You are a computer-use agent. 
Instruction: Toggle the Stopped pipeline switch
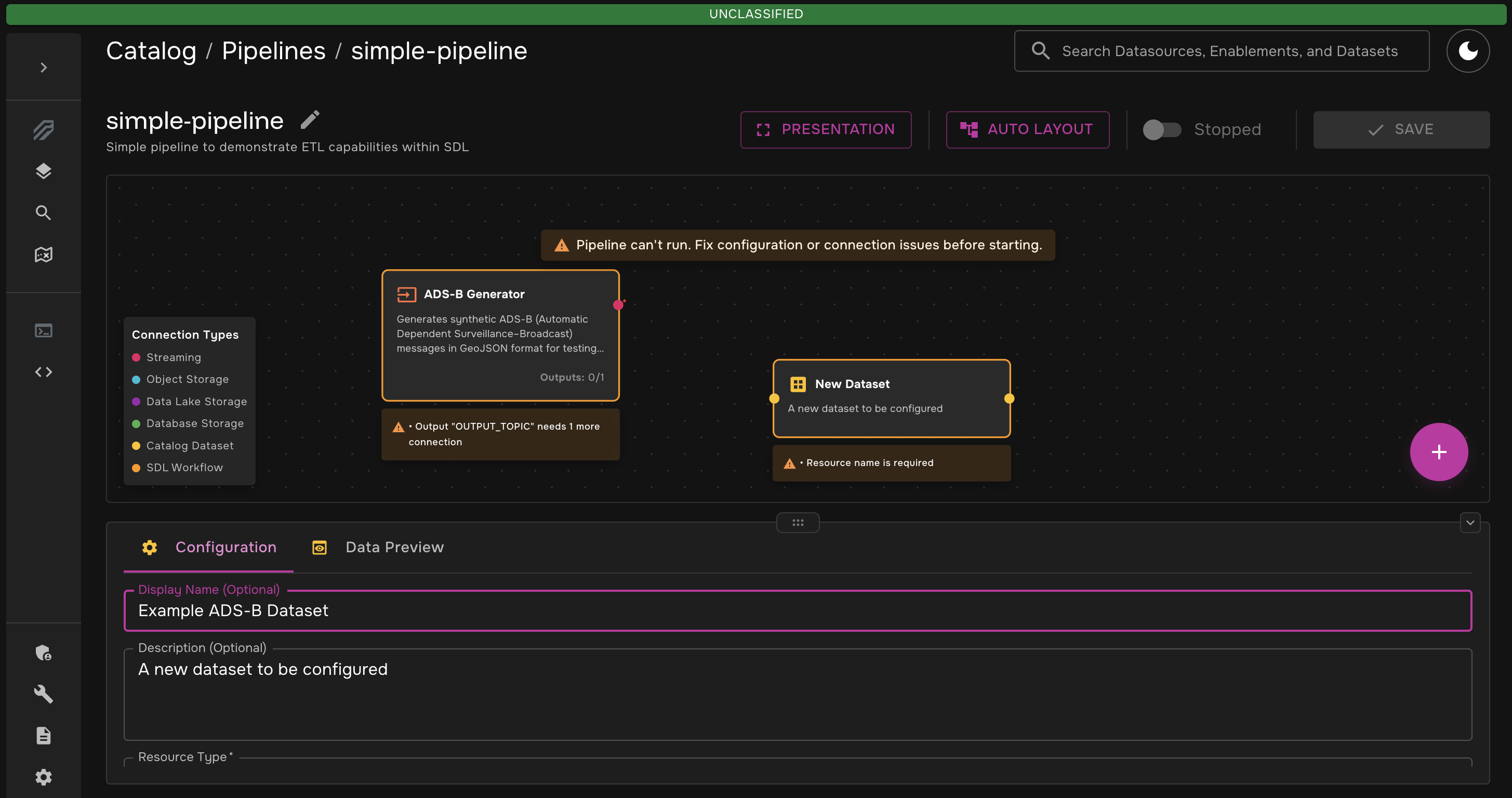click(x=1162, y=130)
